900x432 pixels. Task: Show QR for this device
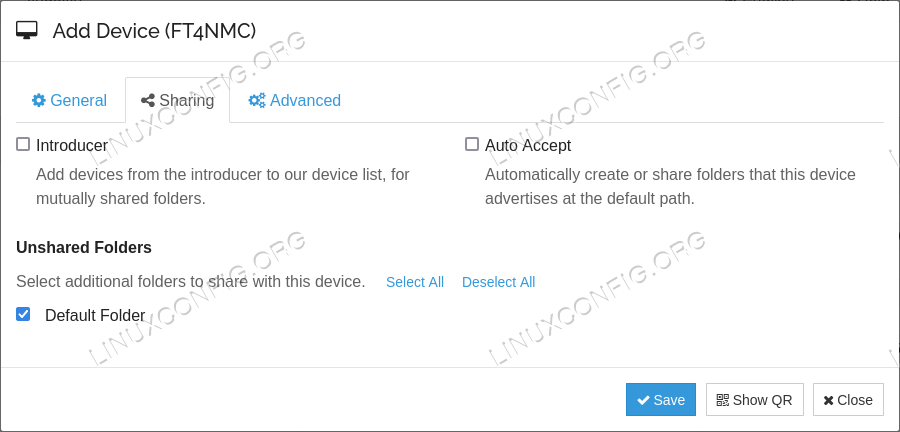pos(755,399)
